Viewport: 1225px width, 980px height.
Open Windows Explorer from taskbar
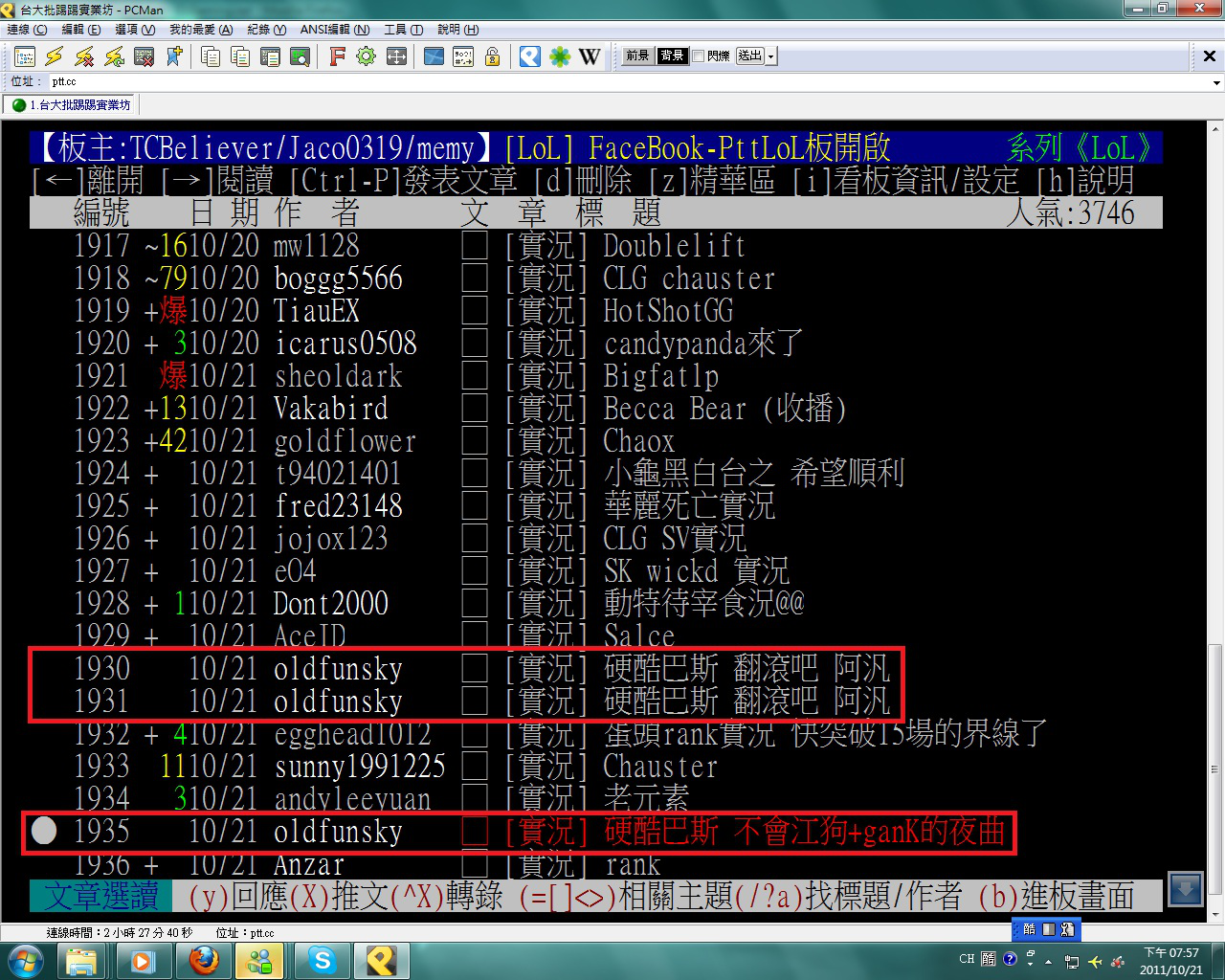point(82,960)
